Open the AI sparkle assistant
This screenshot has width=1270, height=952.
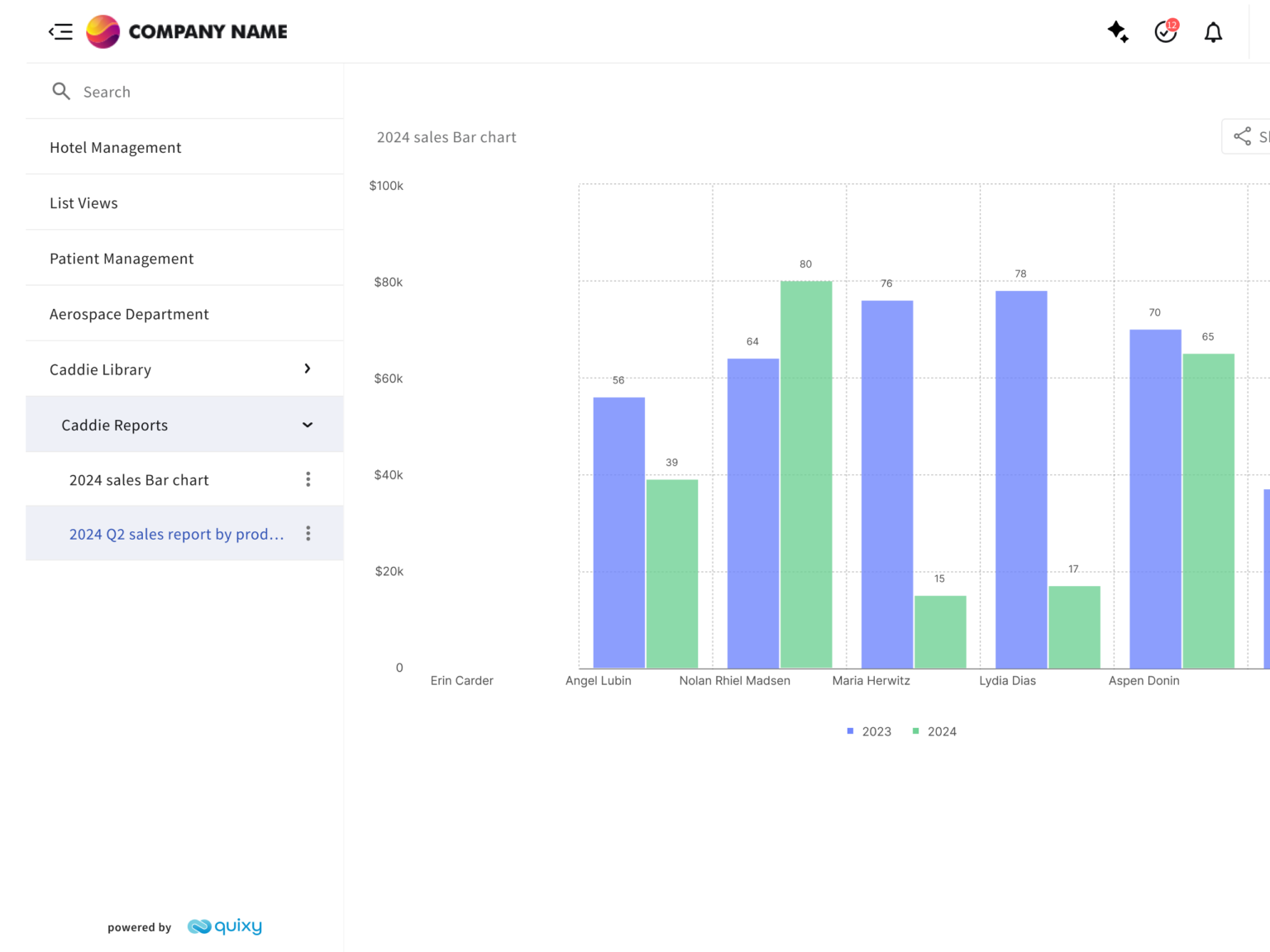click(1118, 31)
